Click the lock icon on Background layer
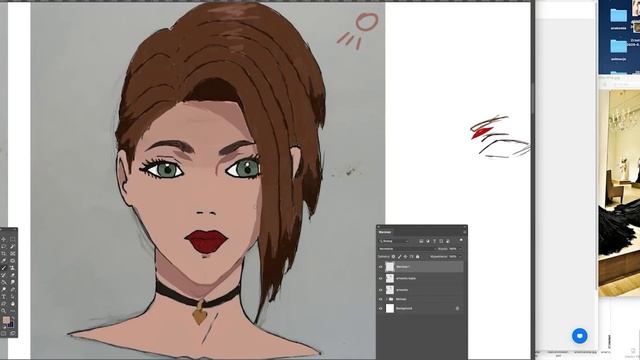Image resolution: width=640 pixels, height=360 pixels. 458,309
